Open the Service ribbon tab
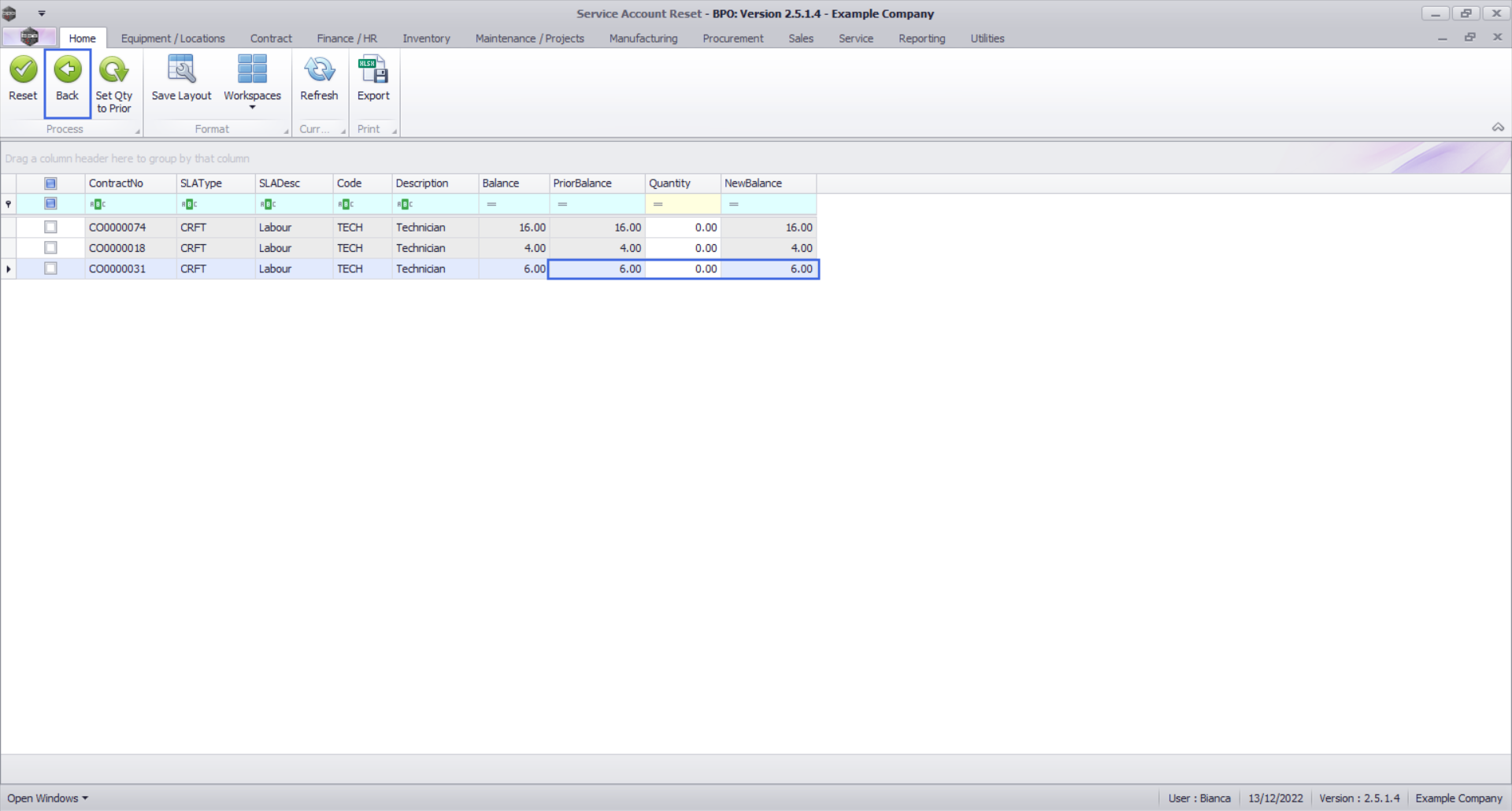1512x811 pixels. 856,39
